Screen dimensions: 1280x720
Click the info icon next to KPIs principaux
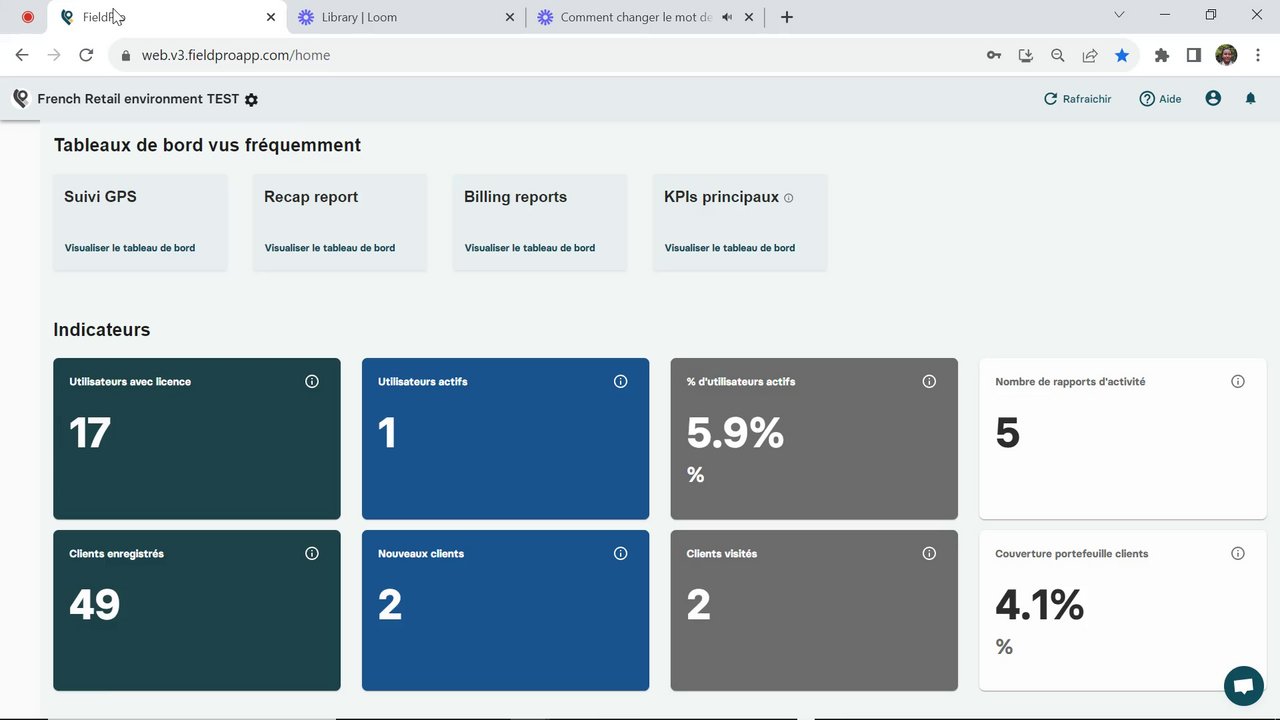(x=789, y=198)
